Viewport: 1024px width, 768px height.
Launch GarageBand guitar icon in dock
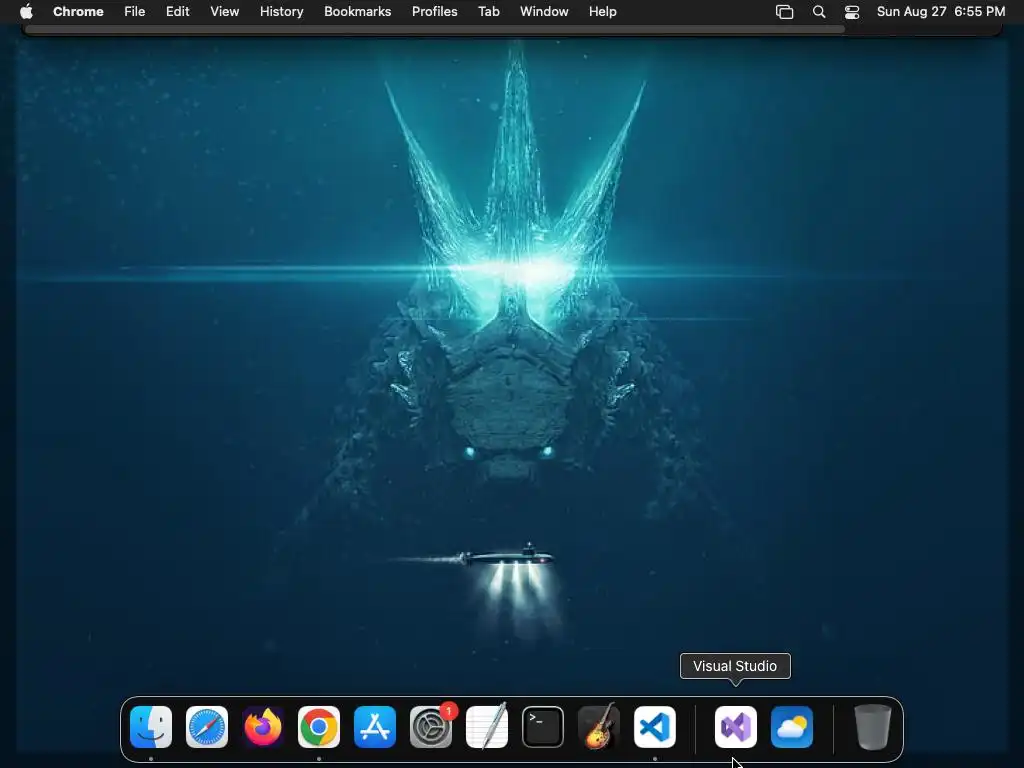click(x=599, y=727)
